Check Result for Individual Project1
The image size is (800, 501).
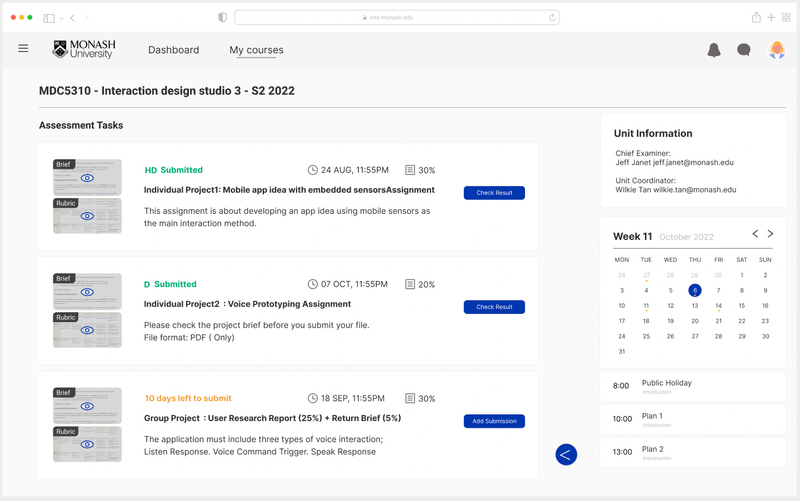point(494,193)
